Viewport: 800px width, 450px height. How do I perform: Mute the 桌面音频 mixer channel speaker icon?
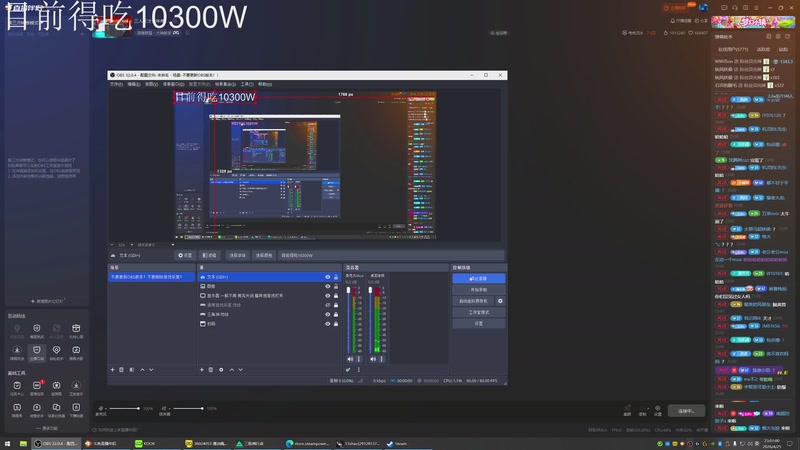tap(373, 359)
